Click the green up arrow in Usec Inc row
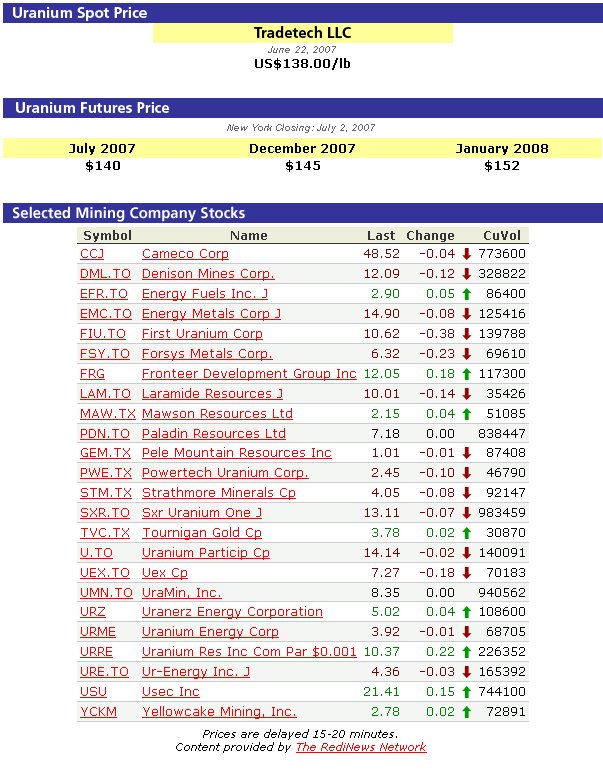The image size is (603, 780). [x=466, y=691]
